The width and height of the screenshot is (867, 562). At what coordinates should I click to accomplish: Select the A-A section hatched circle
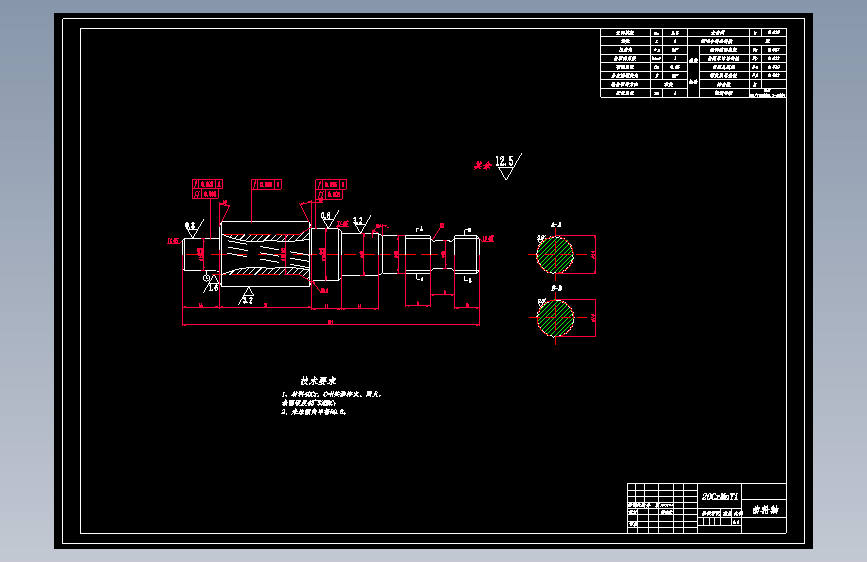[555, 255]
